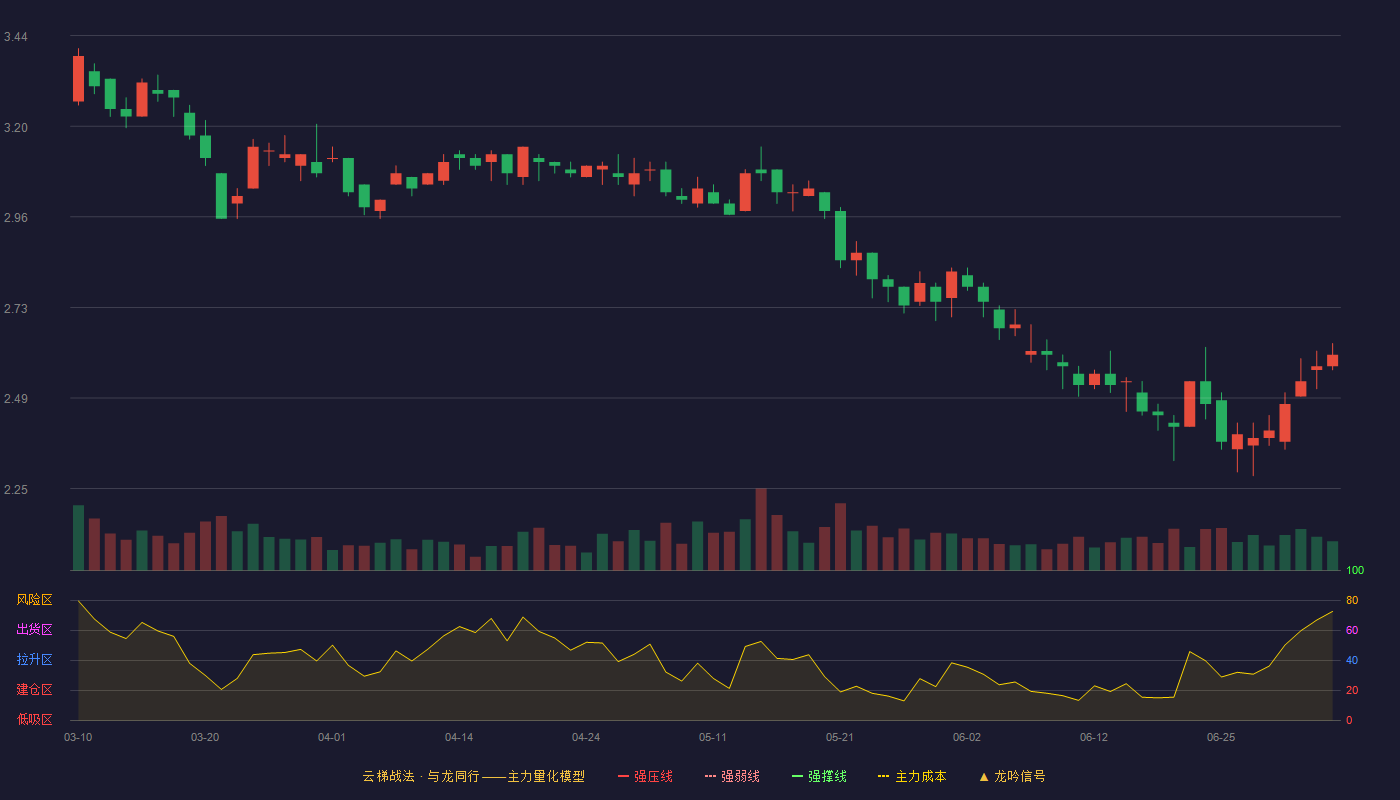1400x800 pixels.
Task: Click the pink dashed 强弱线 legend icon
Action: [x=710, y=776]
